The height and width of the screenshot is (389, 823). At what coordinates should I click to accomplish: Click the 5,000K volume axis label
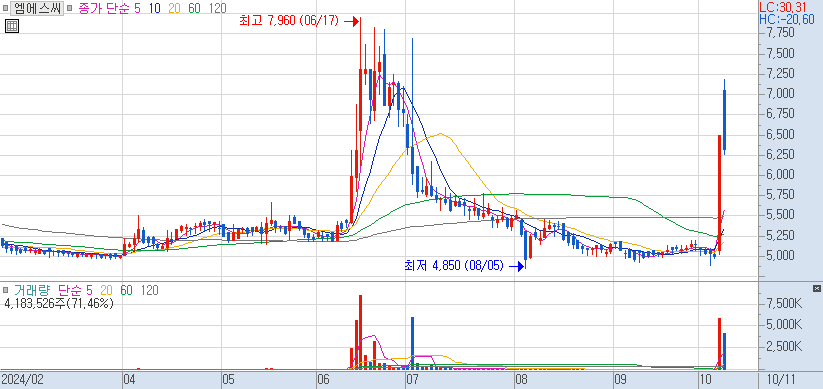click(x=784, y=325)
